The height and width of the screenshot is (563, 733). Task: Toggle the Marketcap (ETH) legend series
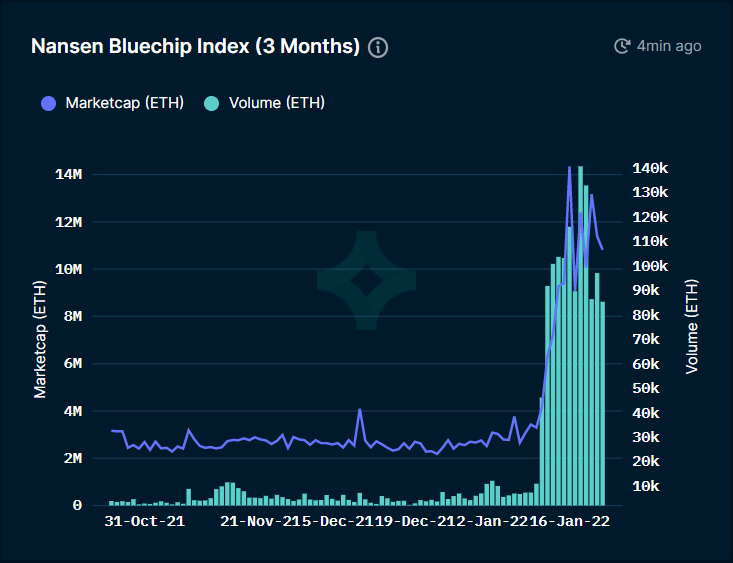113,103
